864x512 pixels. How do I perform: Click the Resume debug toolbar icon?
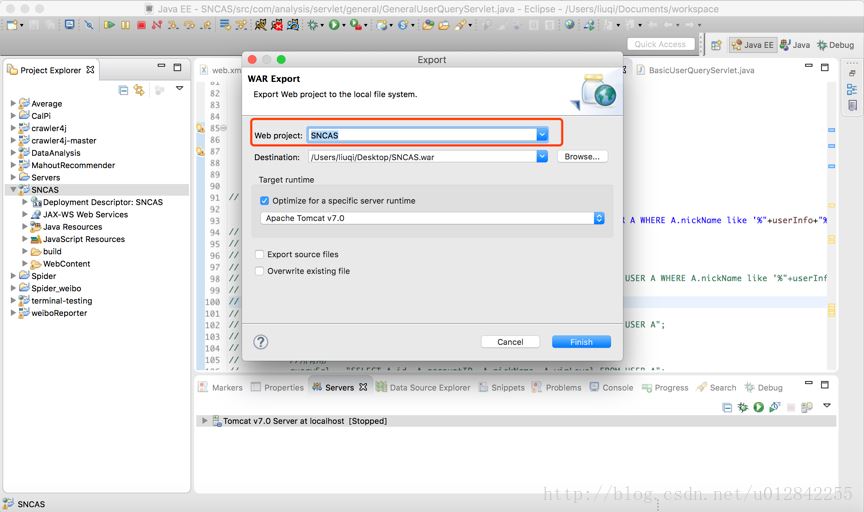coord(109,25)
